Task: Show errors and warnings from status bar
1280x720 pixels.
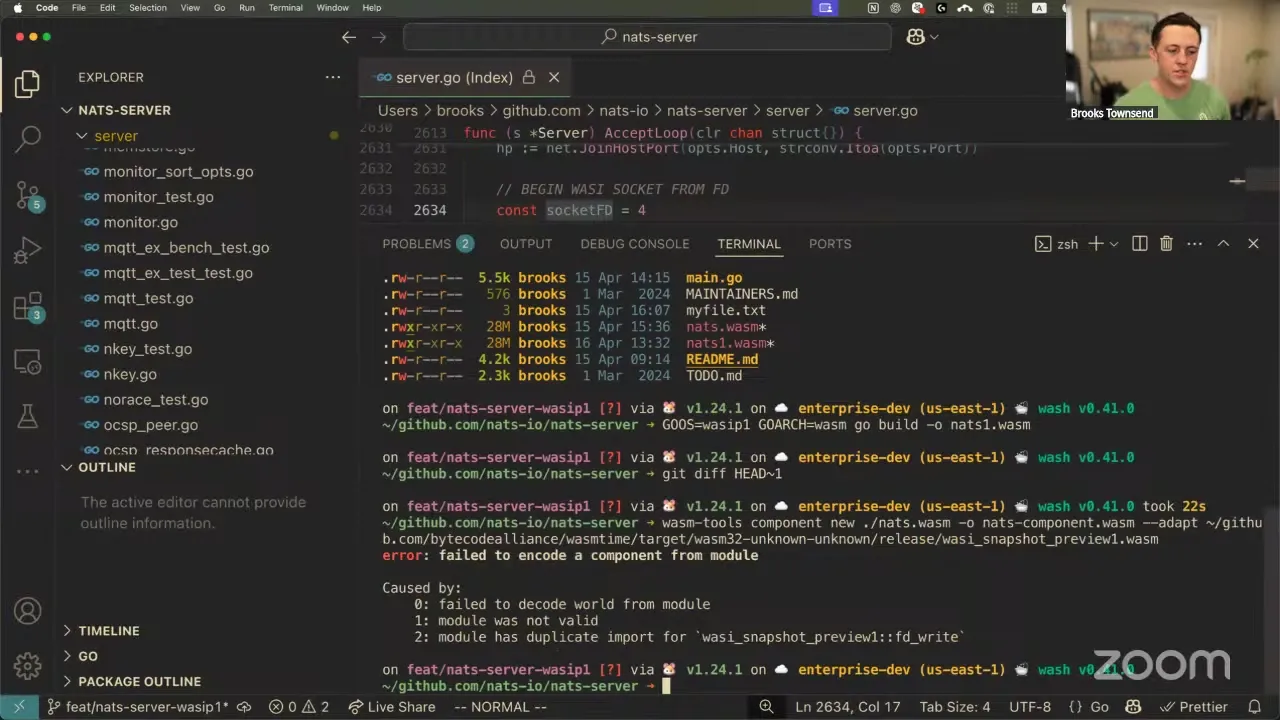Action: tap(299, 707)
